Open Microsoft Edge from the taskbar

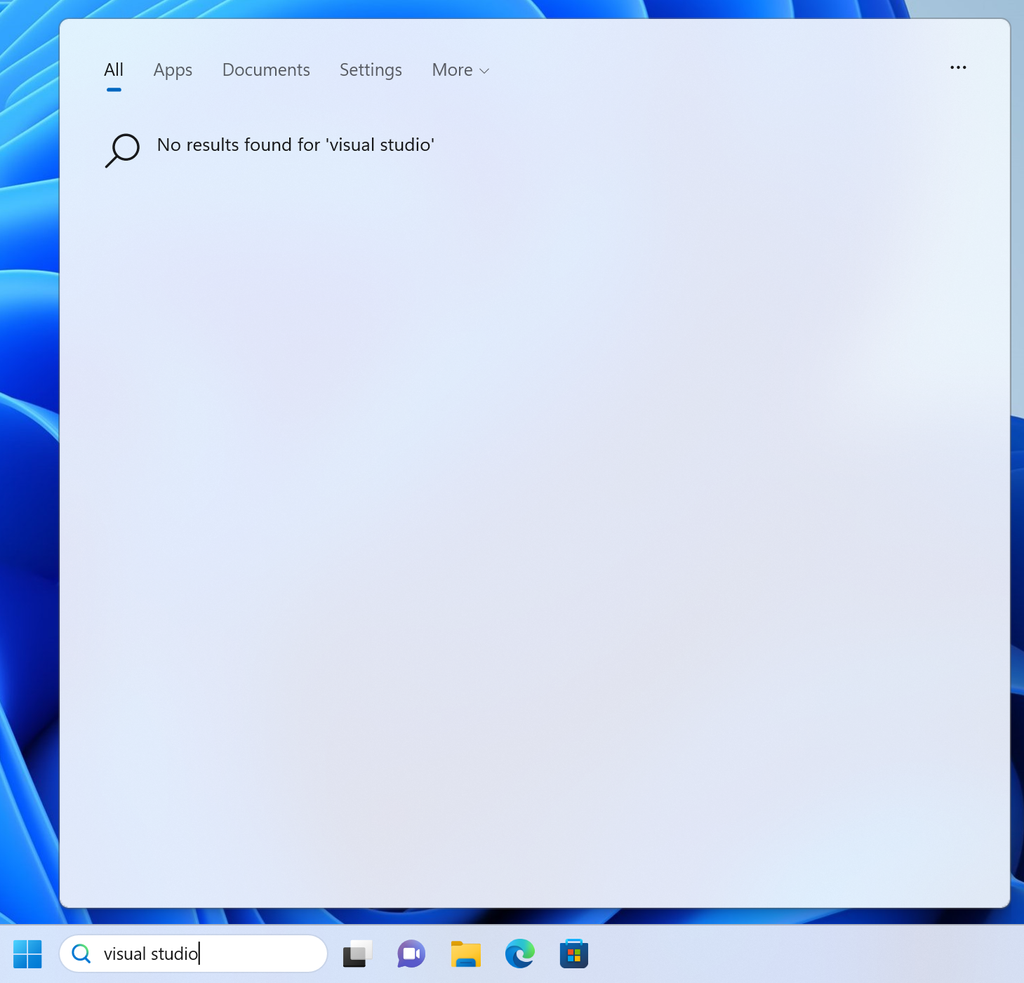(x=519, y=954)
